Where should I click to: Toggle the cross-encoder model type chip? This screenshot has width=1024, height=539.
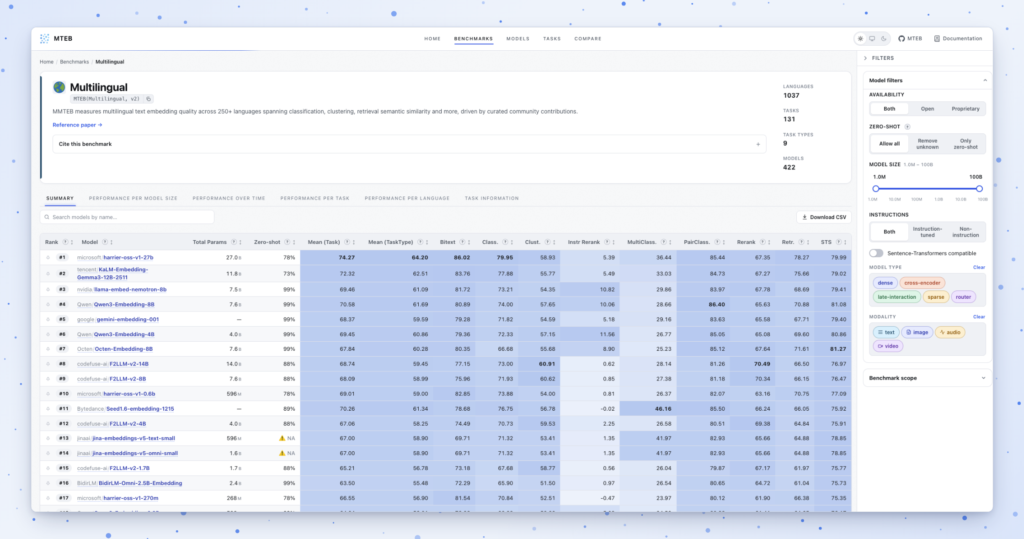pos(922,283)
